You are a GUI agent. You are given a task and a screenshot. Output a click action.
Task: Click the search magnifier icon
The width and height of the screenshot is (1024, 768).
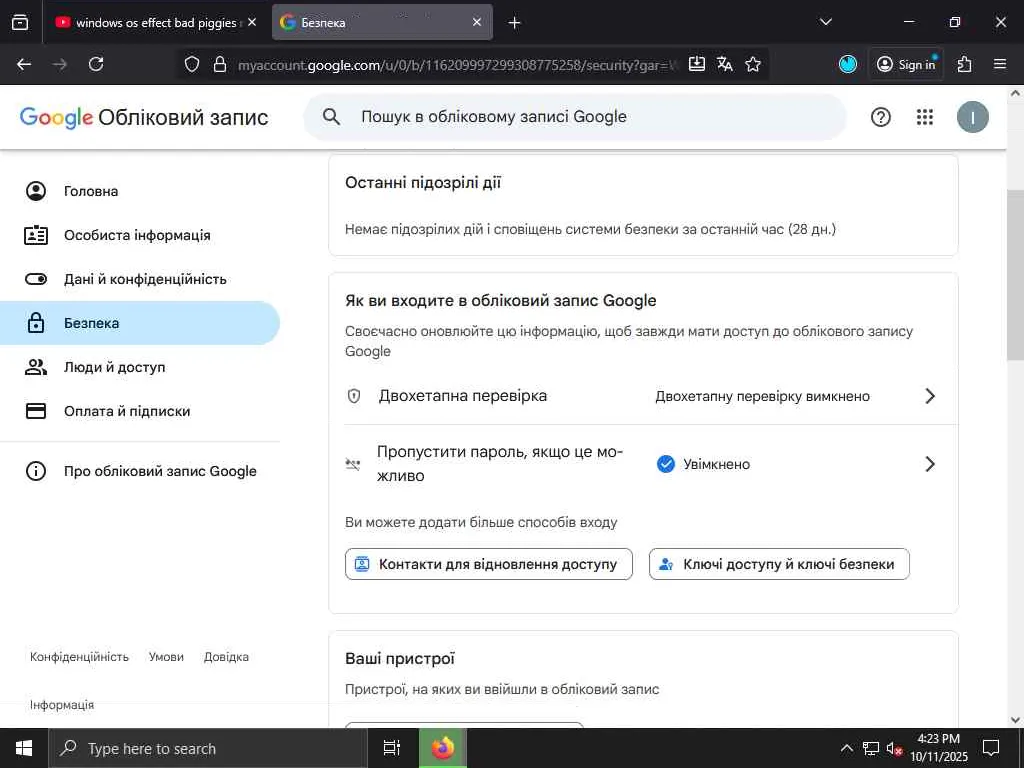331,117
